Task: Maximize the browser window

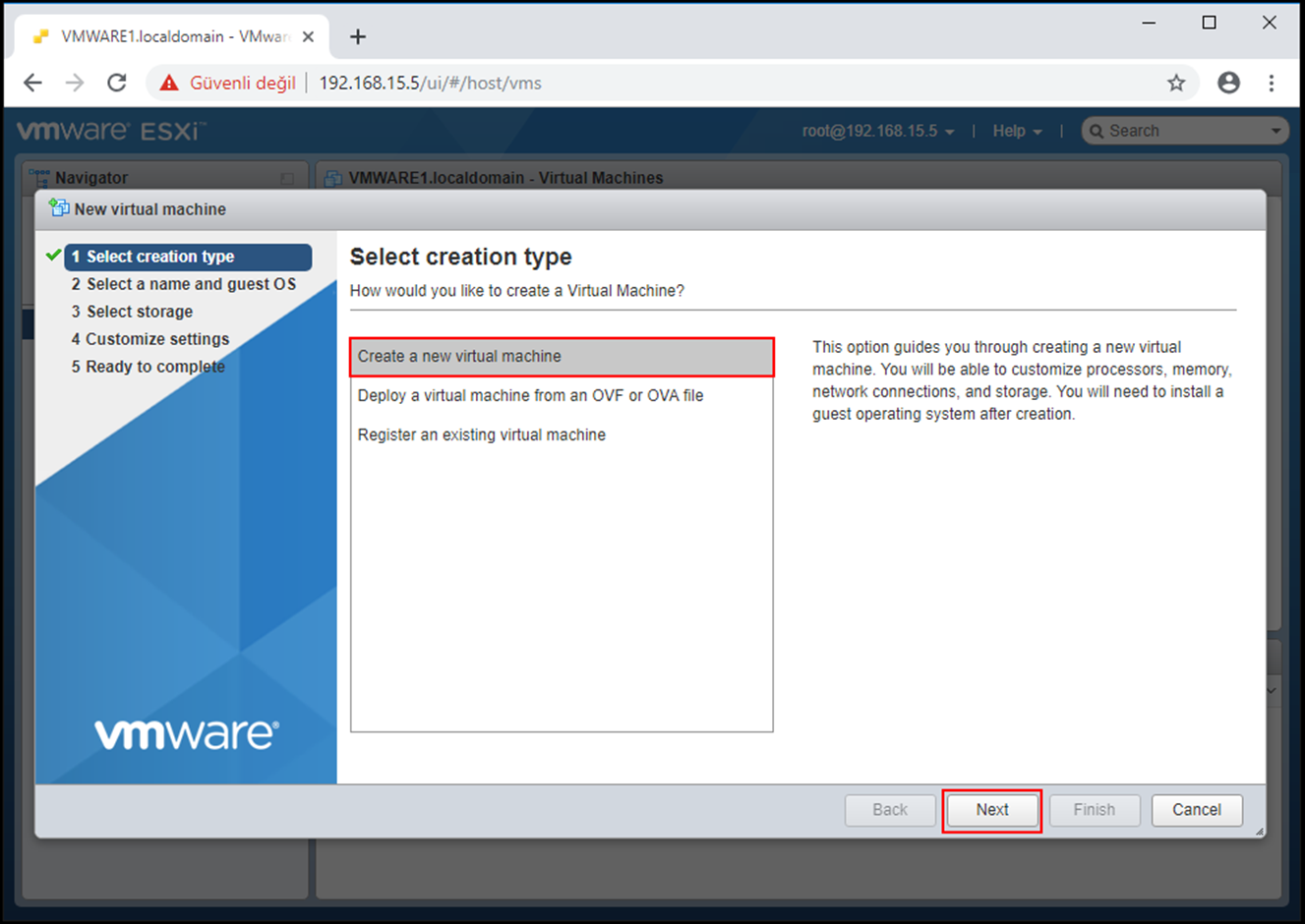Action: click(1210, 23)
